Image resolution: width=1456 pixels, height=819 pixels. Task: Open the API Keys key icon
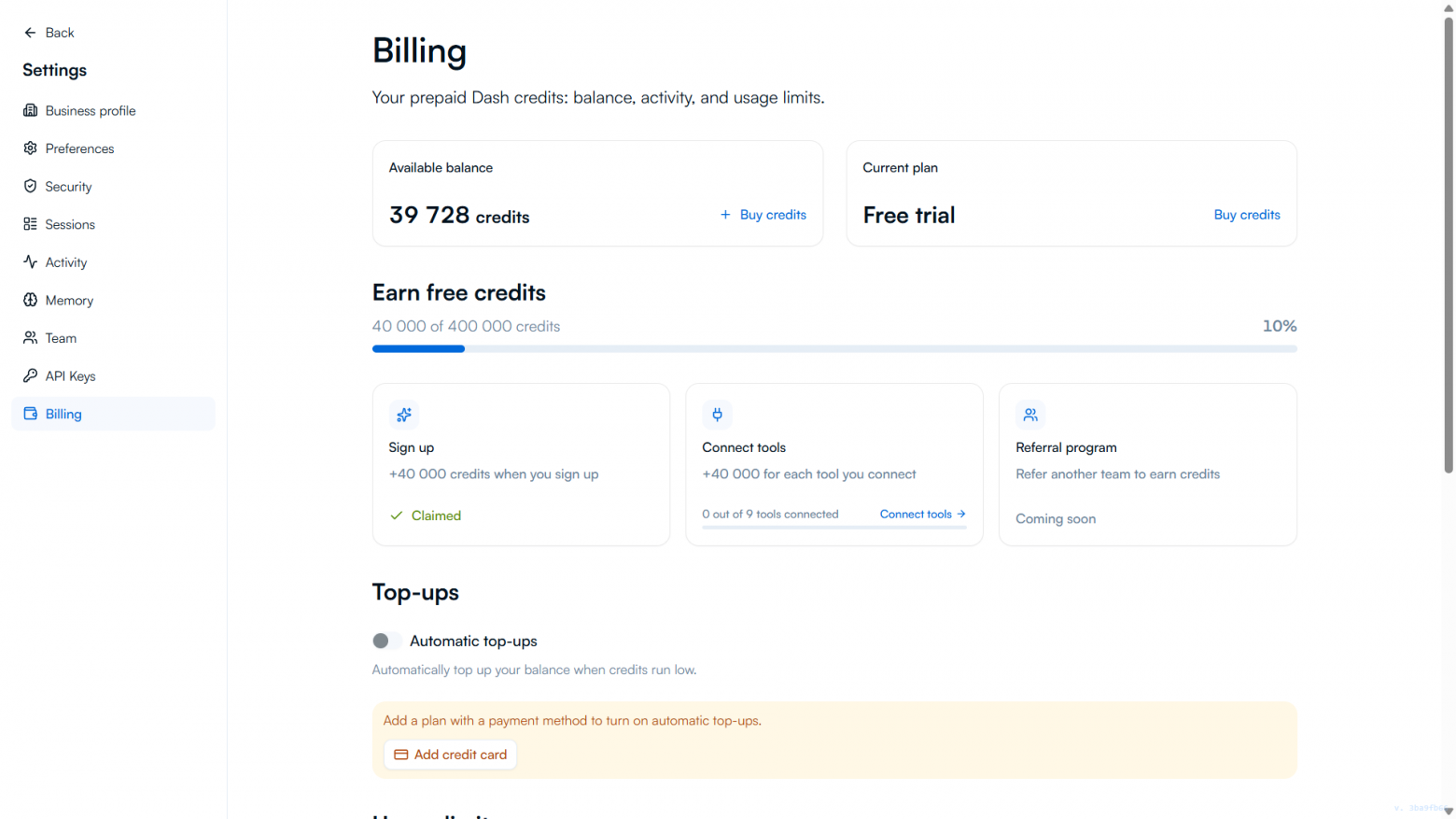(x=30, y=375)
